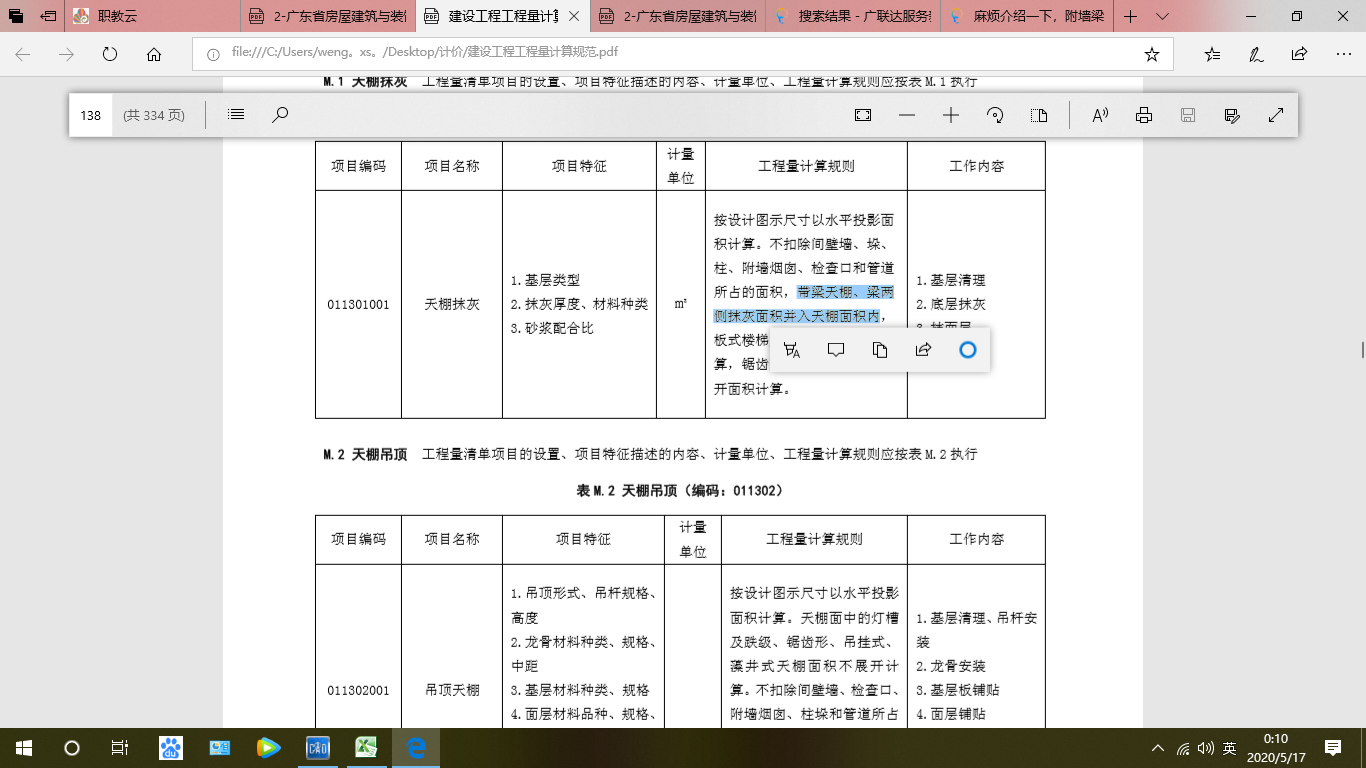Click the Save as icon
Viewport: 1366px width, 768px height.
pyautogui.click(x=1232, y=115)
